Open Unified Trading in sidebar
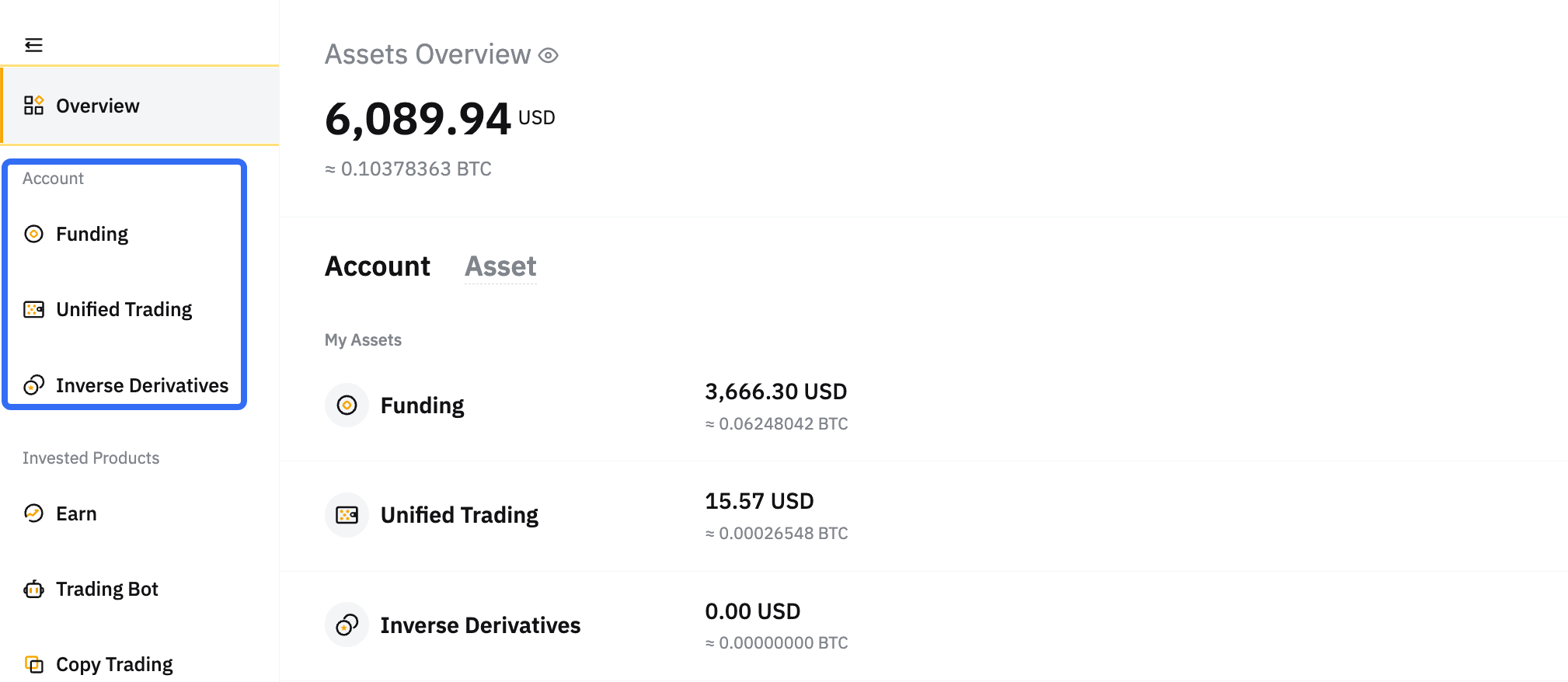The width and height of the screenshot is (1568, 682). tap(124, 309)
